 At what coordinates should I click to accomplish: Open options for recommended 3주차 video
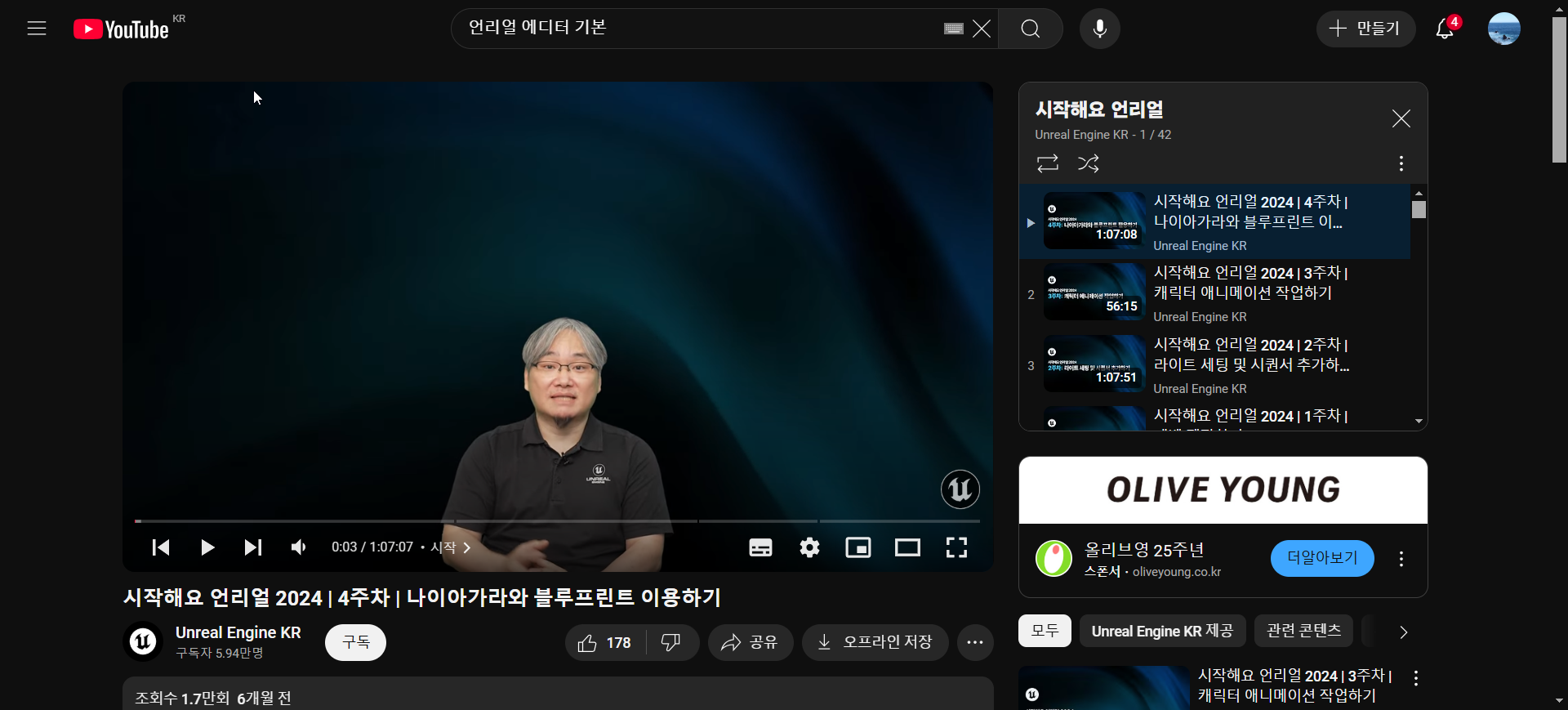(1416, 678)
